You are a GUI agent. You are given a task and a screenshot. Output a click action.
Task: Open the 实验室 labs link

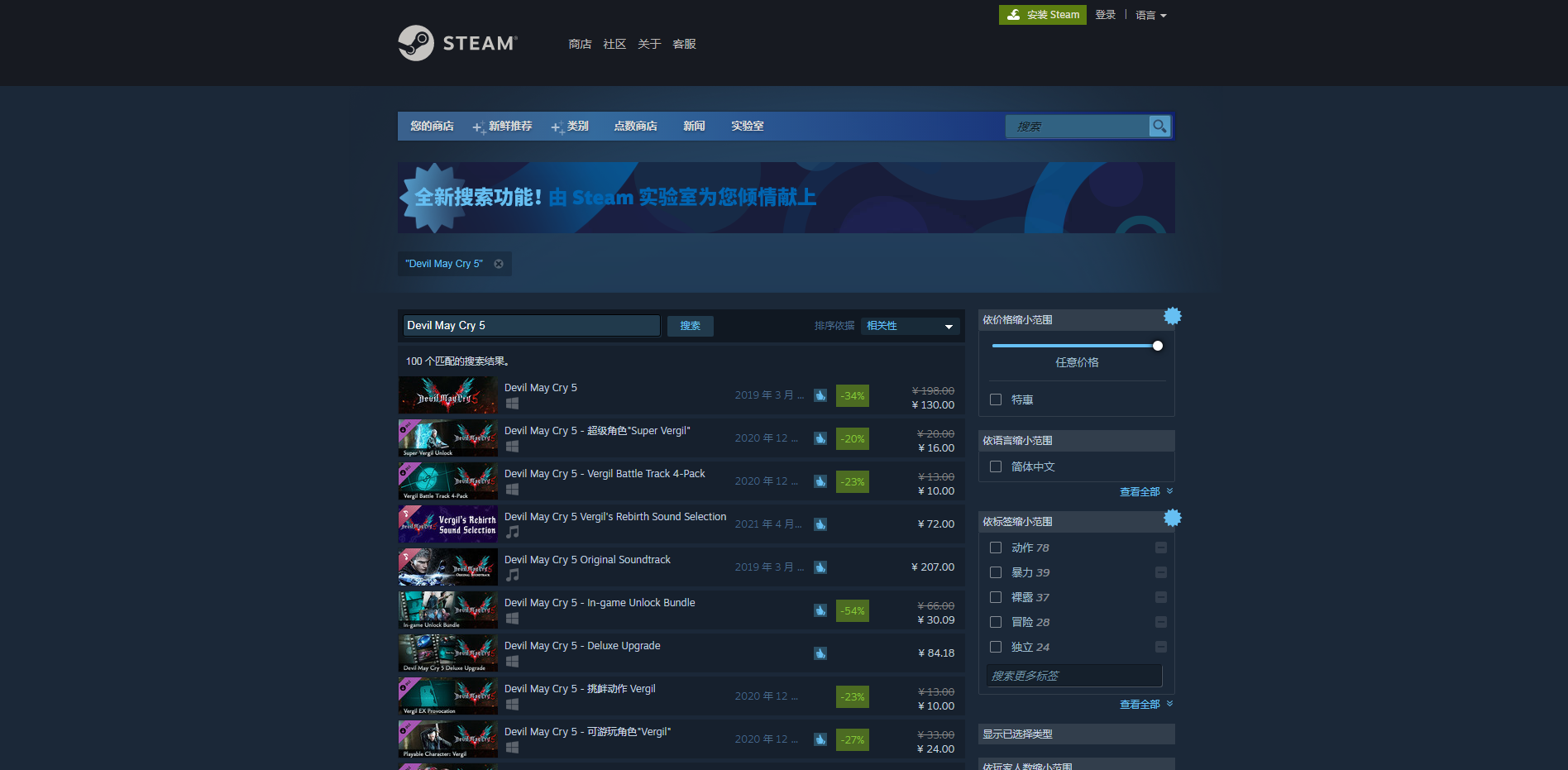[747, 126]
